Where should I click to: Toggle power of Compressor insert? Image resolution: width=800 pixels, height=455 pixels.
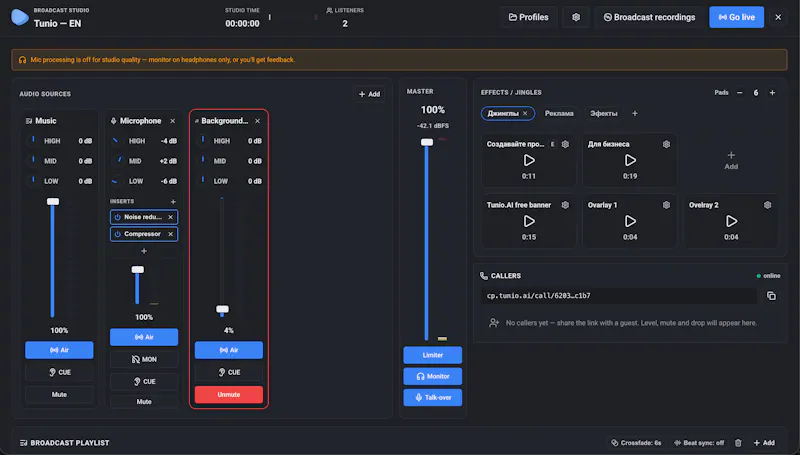[x=117, y=234]
